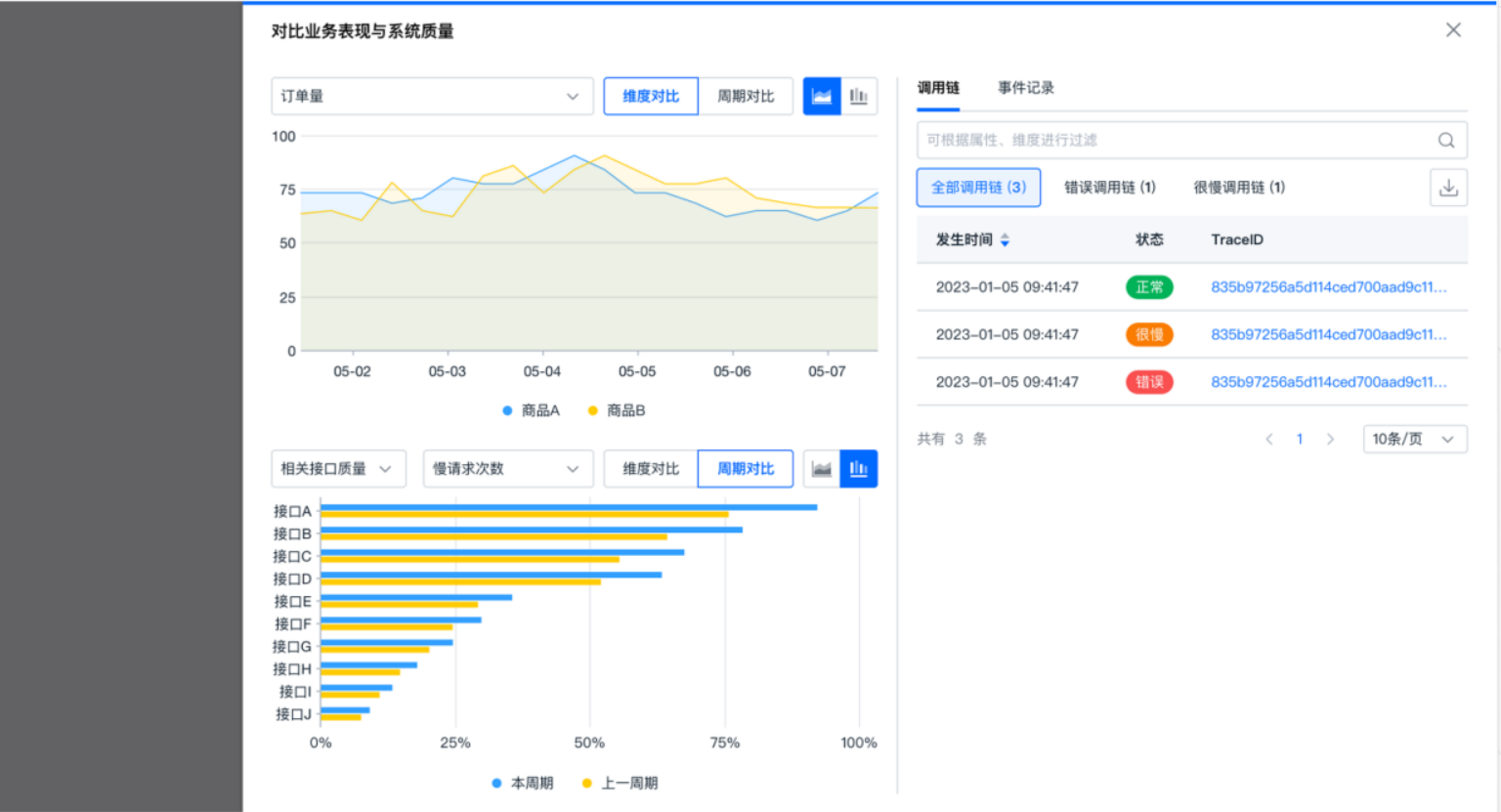
Task: Open TraceID link of the 正常 row
Action: [1328, 287]
